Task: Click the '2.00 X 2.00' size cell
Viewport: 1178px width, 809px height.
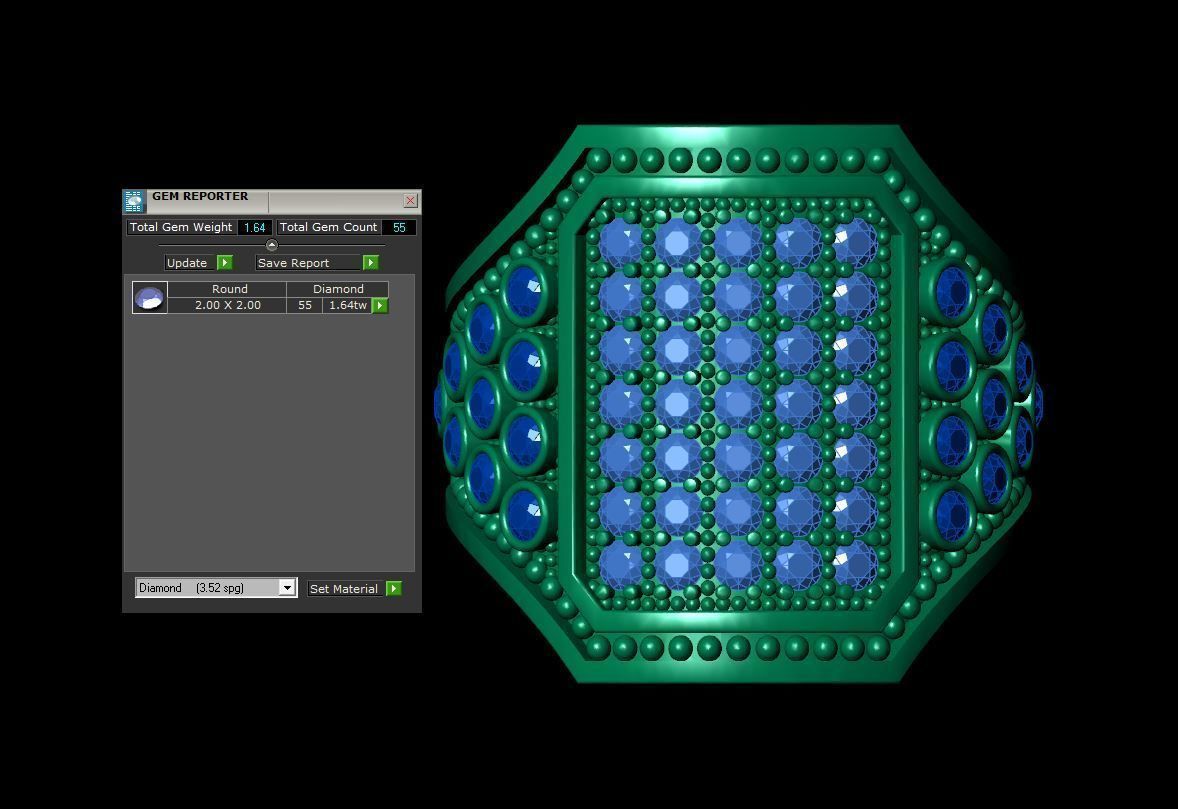Action: click(x=228, y=305)
